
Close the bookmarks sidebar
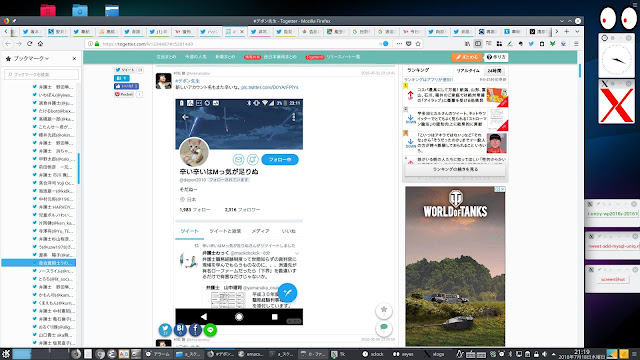[74, 59]
